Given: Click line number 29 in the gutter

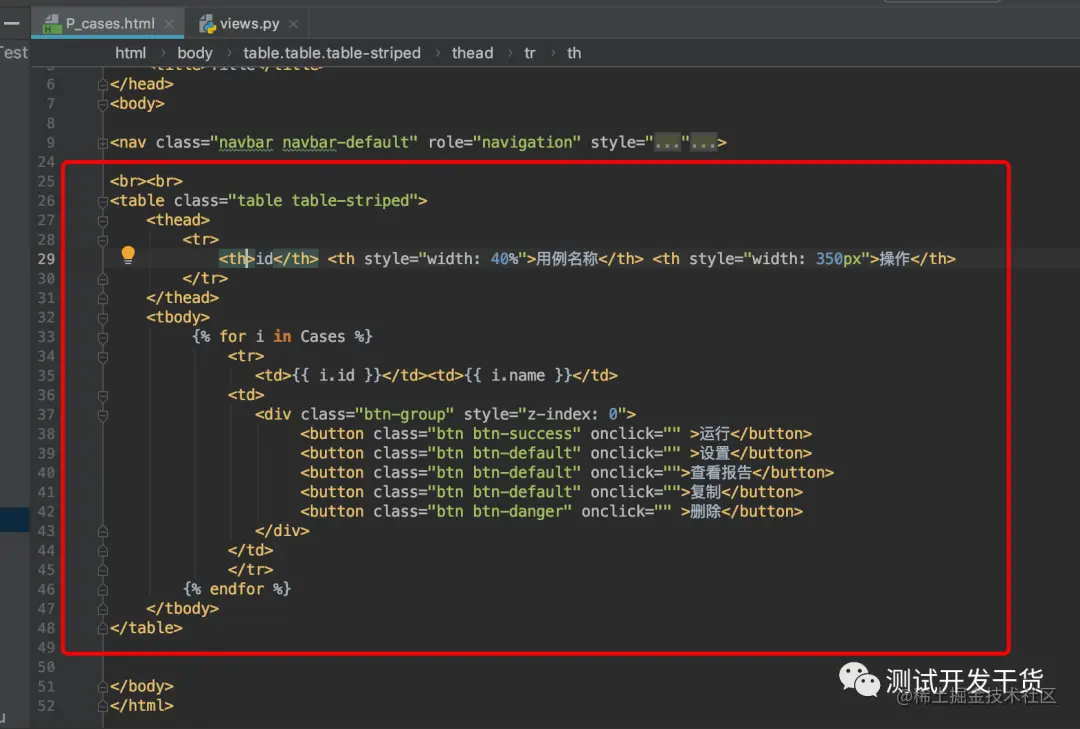Looking at the screenshot, I should (x=46, y=259).
